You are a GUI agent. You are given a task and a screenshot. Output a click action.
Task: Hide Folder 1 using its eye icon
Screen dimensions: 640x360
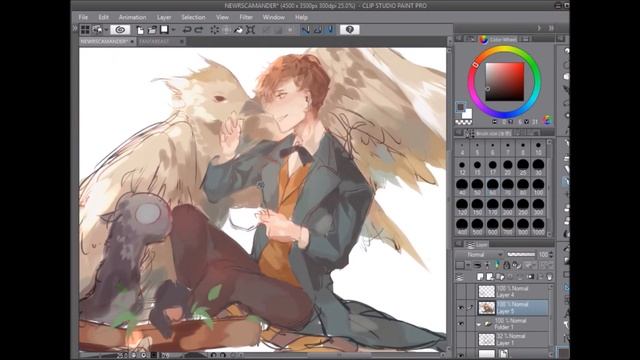[461, 324]
